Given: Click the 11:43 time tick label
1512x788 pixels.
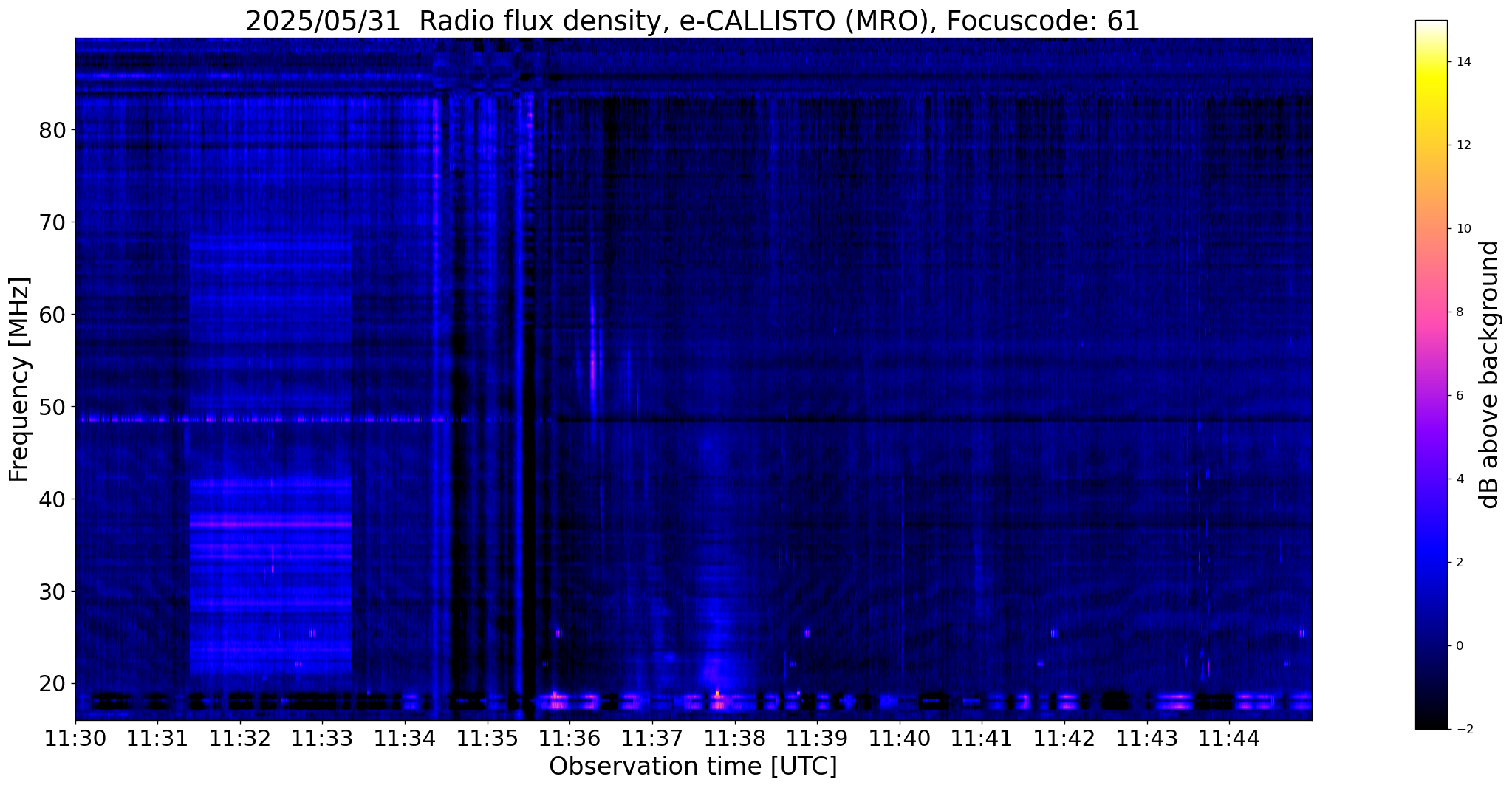Looking at the screenshot, I should pos(1146,738).
